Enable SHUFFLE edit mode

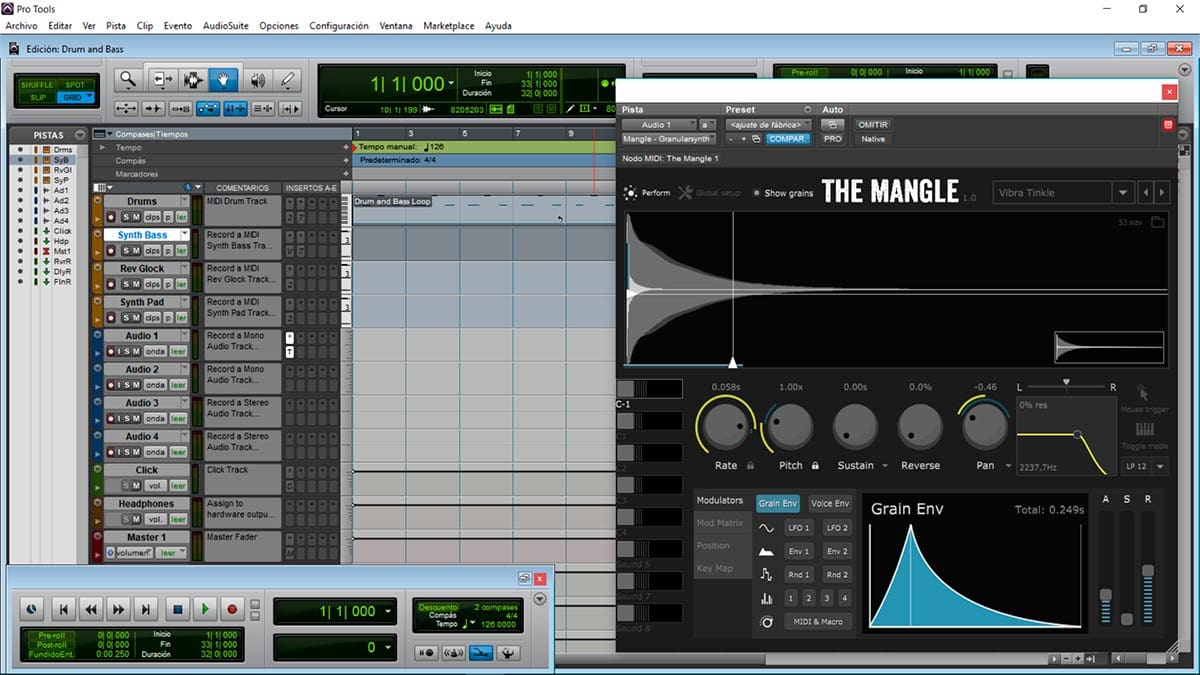(x=38, y=85)
